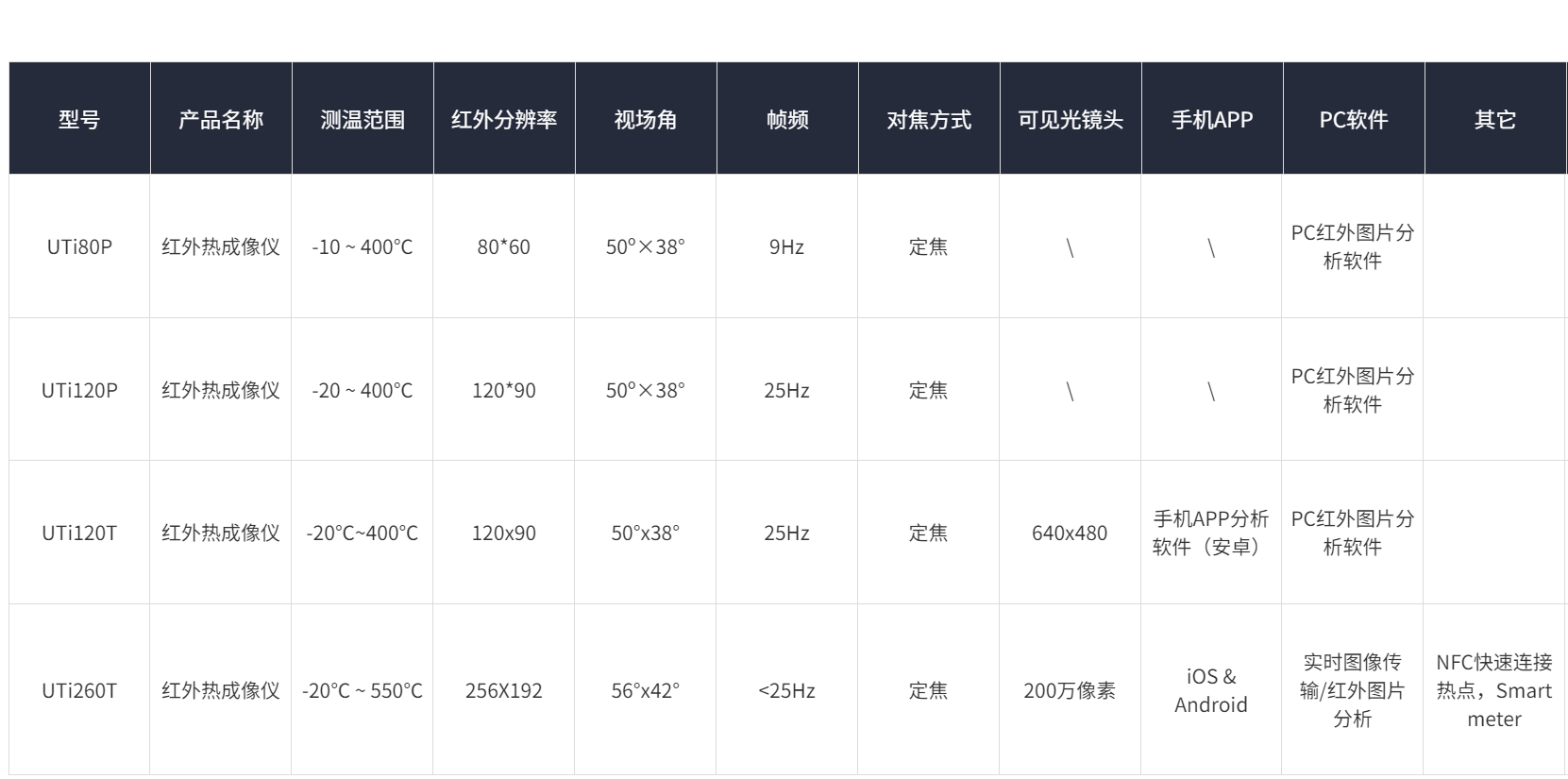Click the 产品名称 column header
This screenshot has height=779, width=1568.
coord(221,120)
